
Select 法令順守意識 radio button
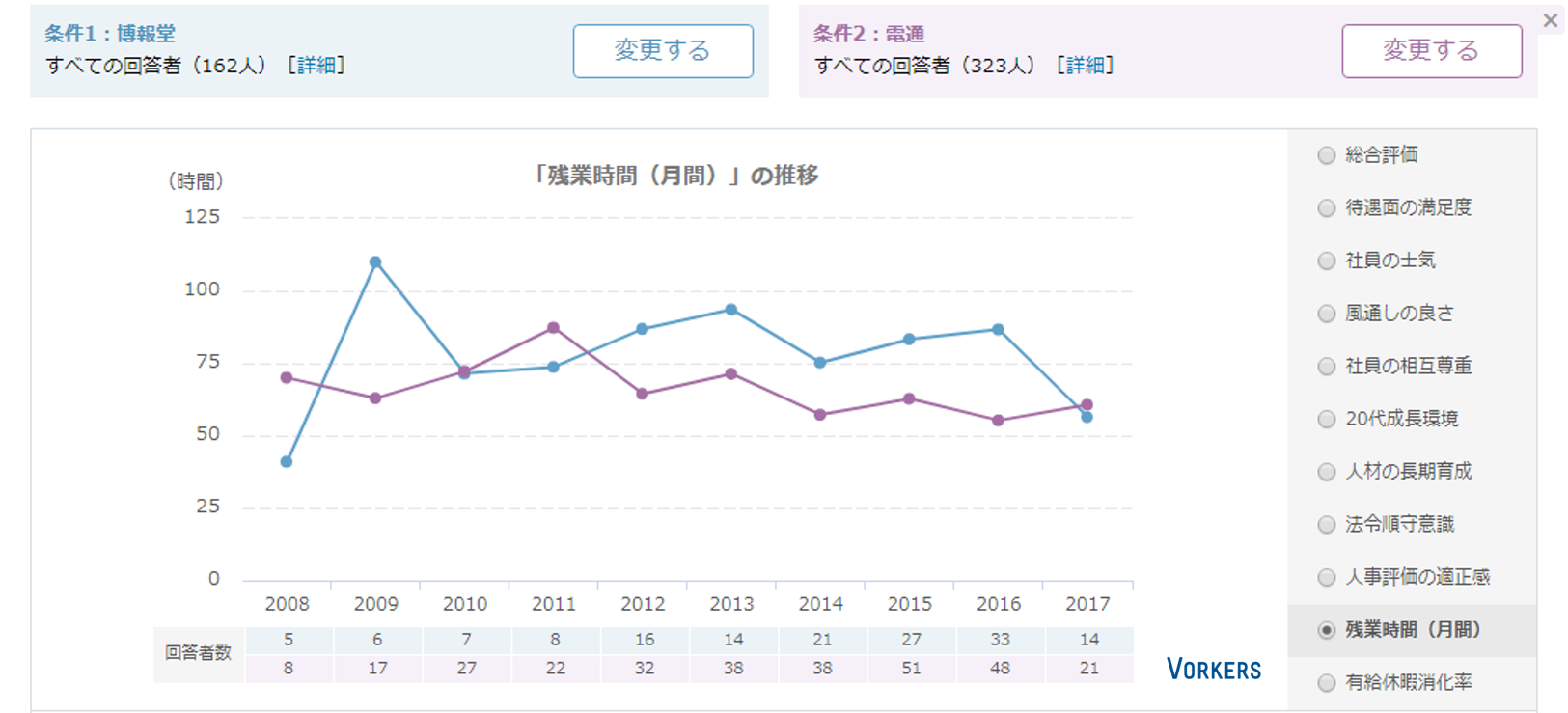[1327, 525]
